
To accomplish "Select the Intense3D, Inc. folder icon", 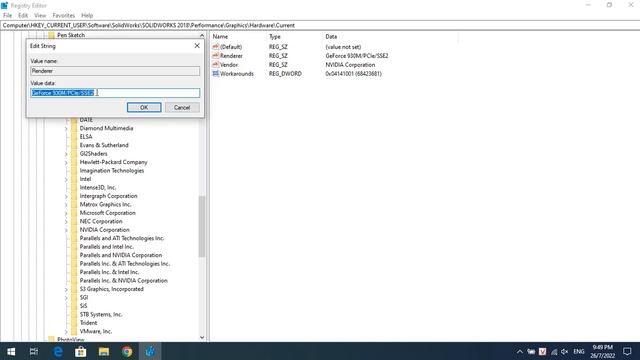I will [74, 188].
